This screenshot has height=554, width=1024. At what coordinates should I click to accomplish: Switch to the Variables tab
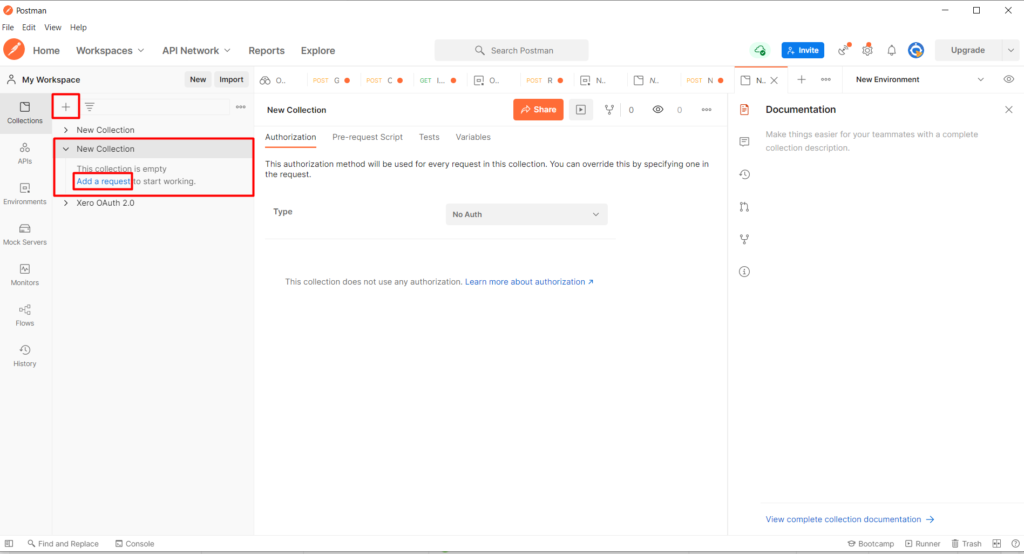tap(473, 137)
